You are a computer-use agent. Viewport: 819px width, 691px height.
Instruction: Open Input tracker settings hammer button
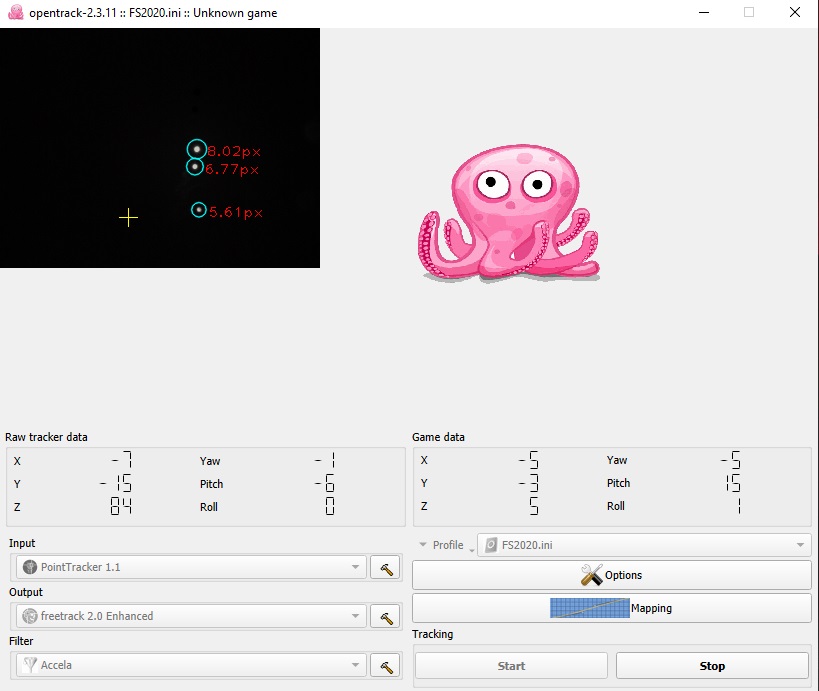click(x=385, y=568)
